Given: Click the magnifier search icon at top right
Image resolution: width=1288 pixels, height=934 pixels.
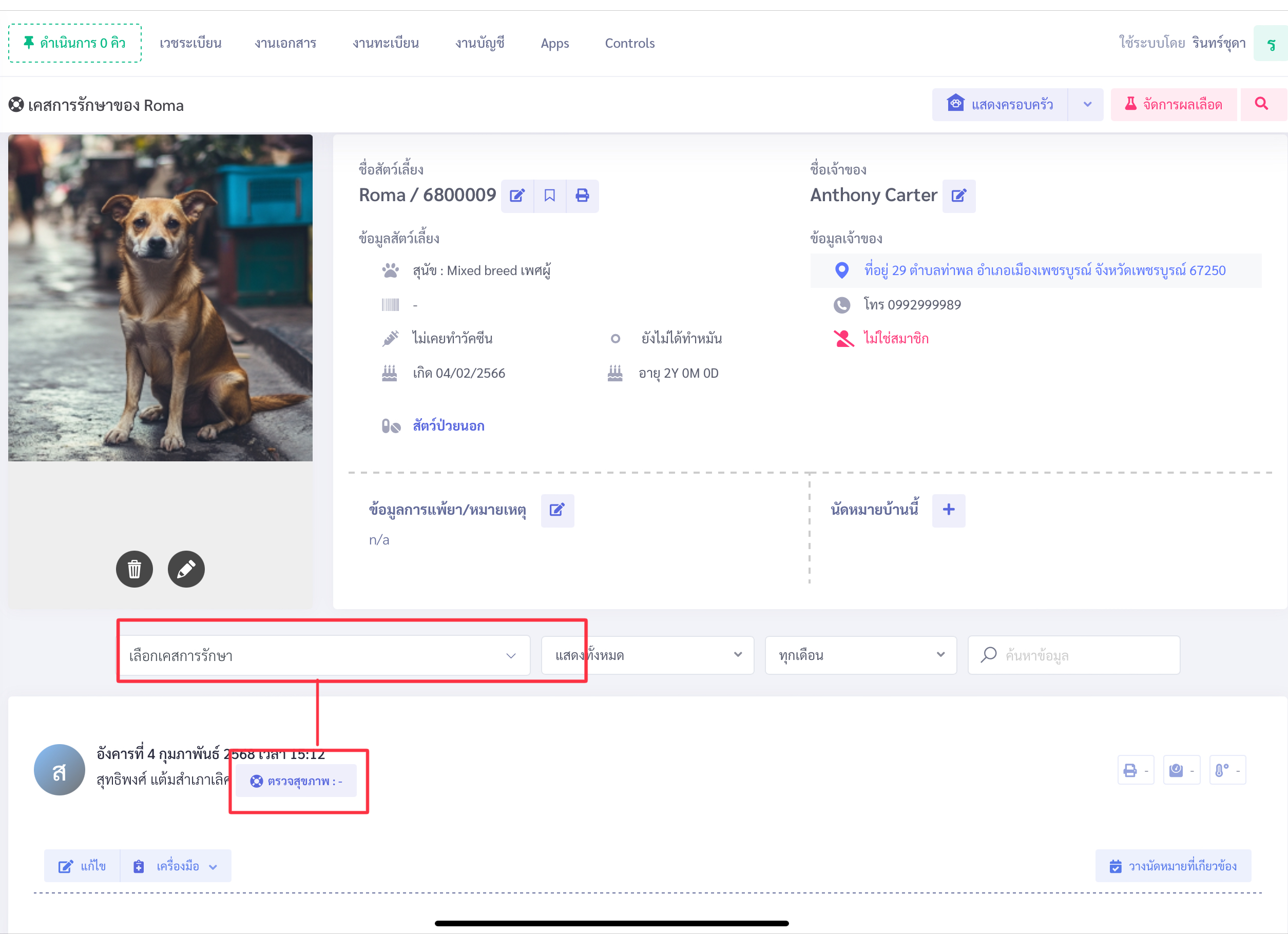Looking at the screenshot, I should [x=1261, y=104].
